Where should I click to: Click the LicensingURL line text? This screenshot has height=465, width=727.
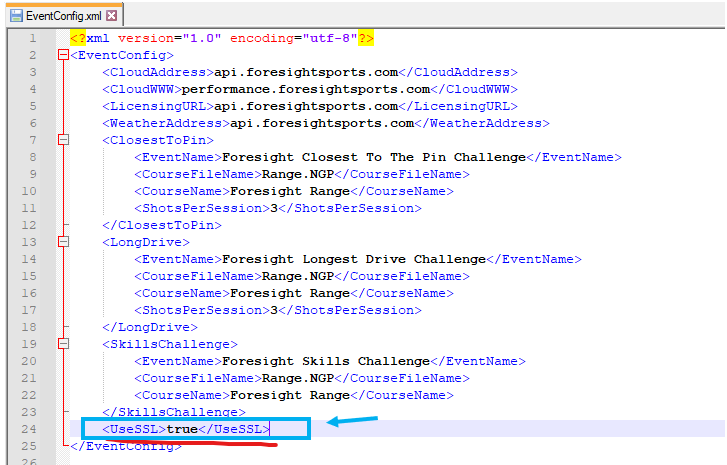point(310,106)
